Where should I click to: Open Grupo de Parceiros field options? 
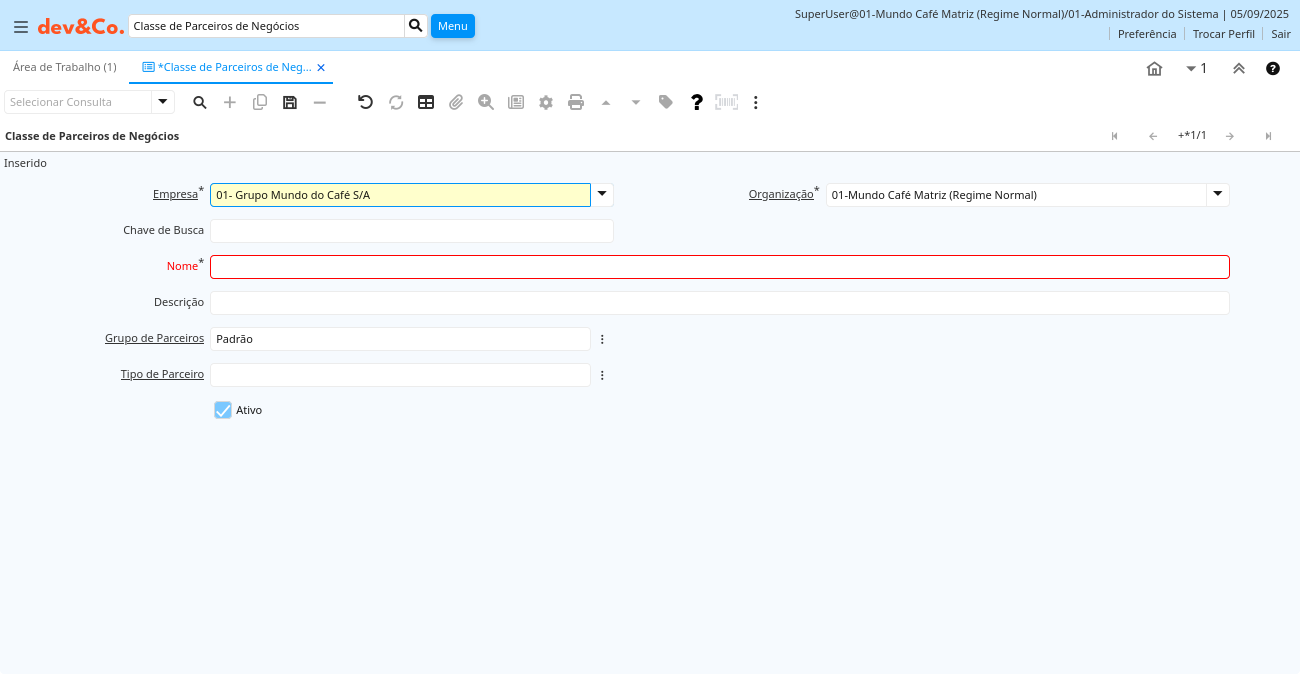click(602, 339)
